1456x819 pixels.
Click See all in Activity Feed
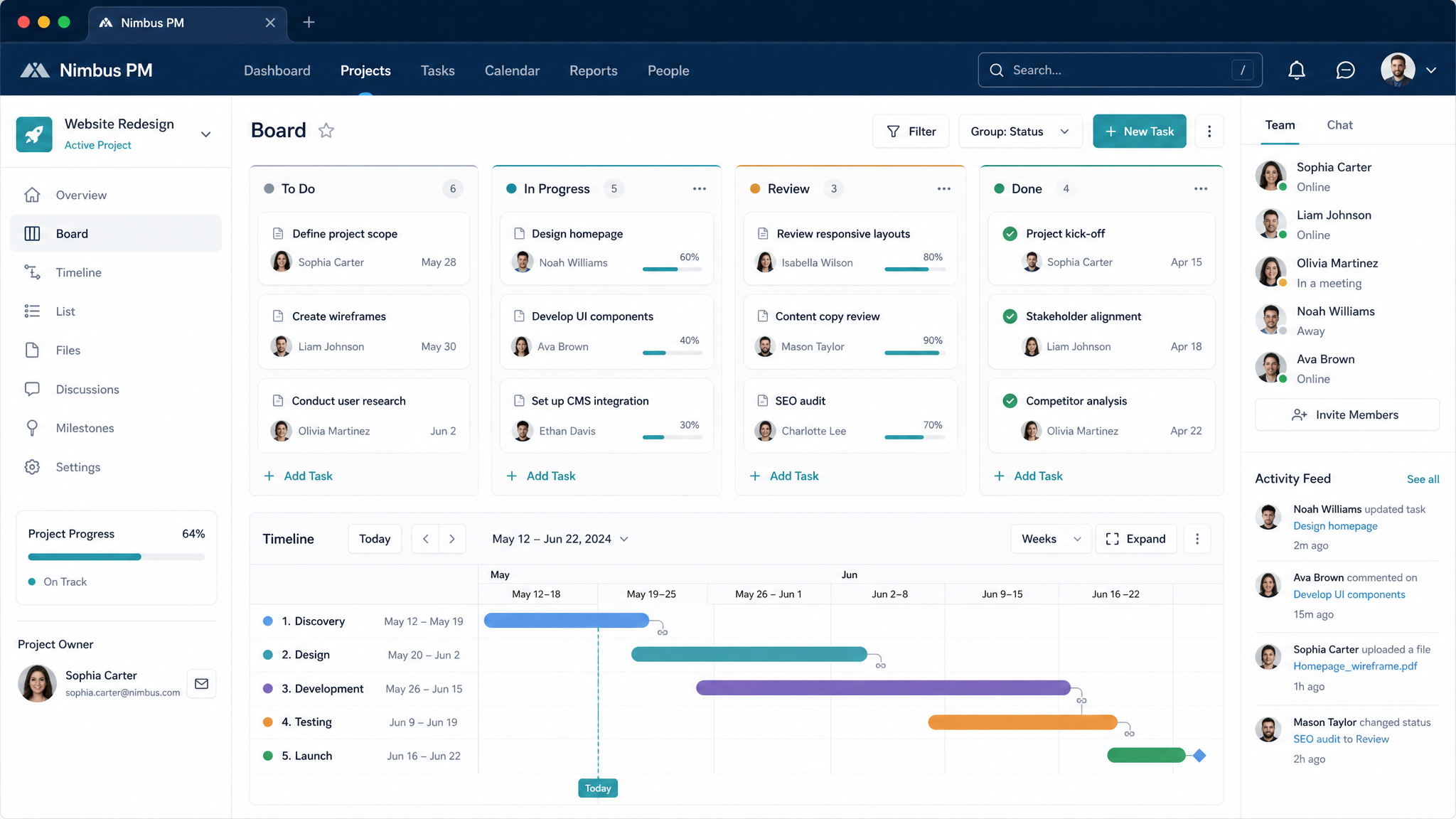click(1423, 479)
